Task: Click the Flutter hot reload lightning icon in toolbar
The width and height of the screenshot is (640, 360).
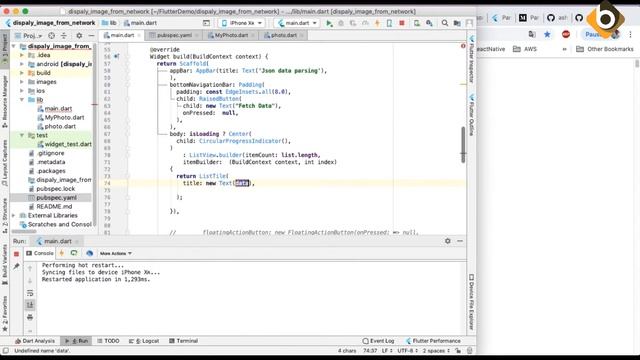Action: tap(377, 23)
